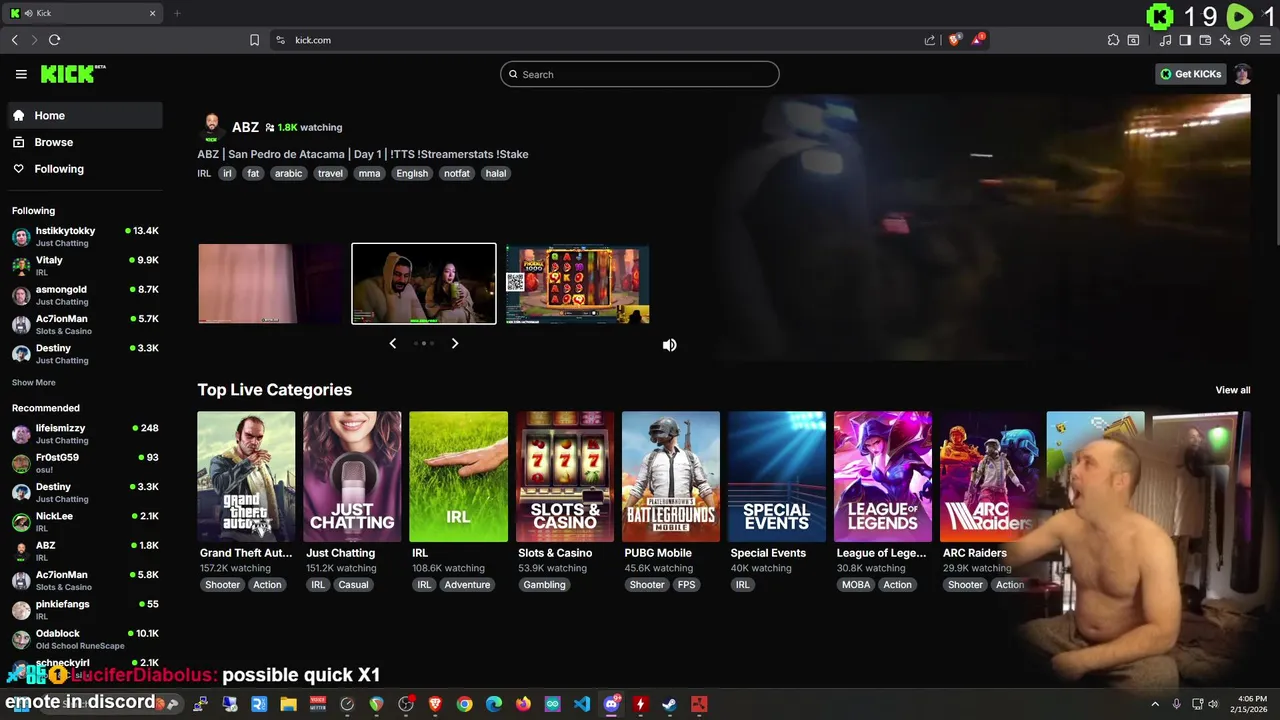The image size is (1280, 720).
Task: Open Grand Theft Auto category card
Action: 246,476
